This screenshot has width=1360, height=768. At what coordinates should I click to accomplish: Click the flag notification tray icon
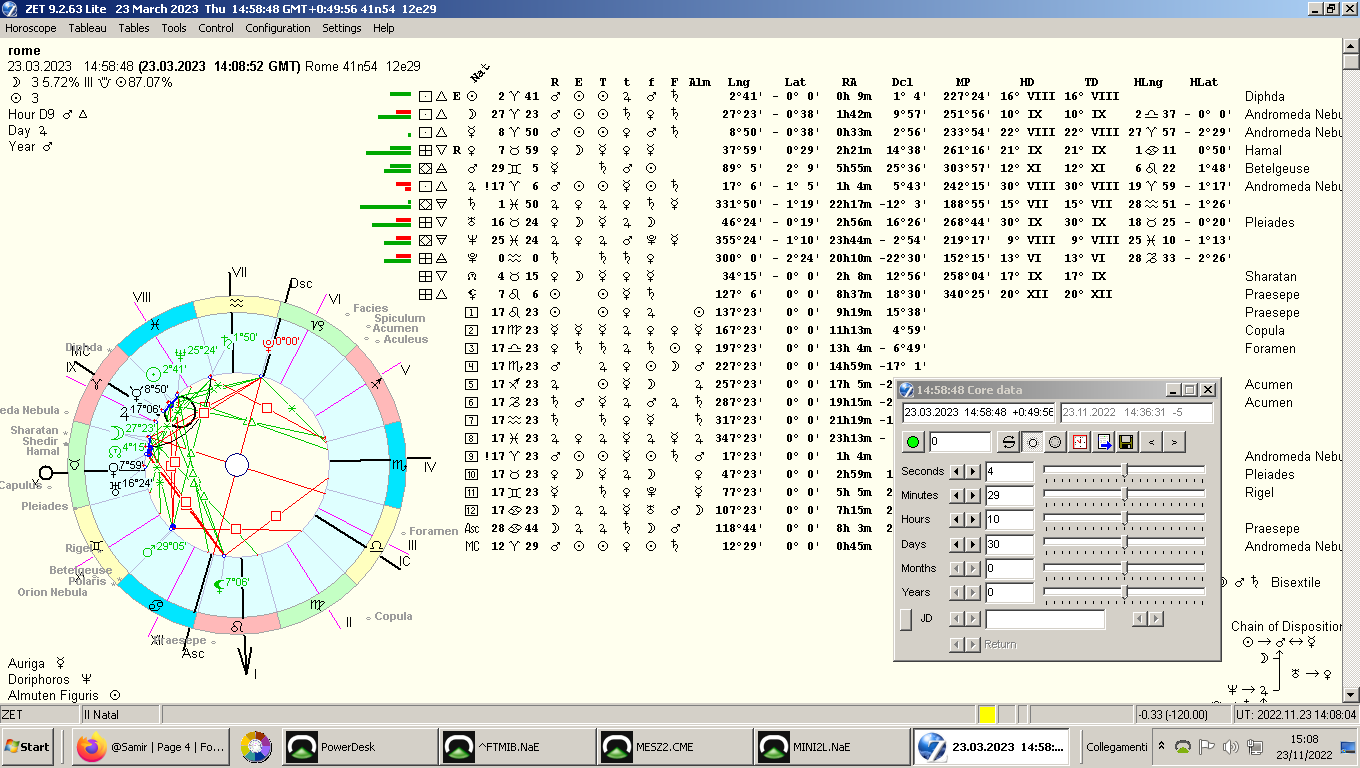click(1207, 746)
